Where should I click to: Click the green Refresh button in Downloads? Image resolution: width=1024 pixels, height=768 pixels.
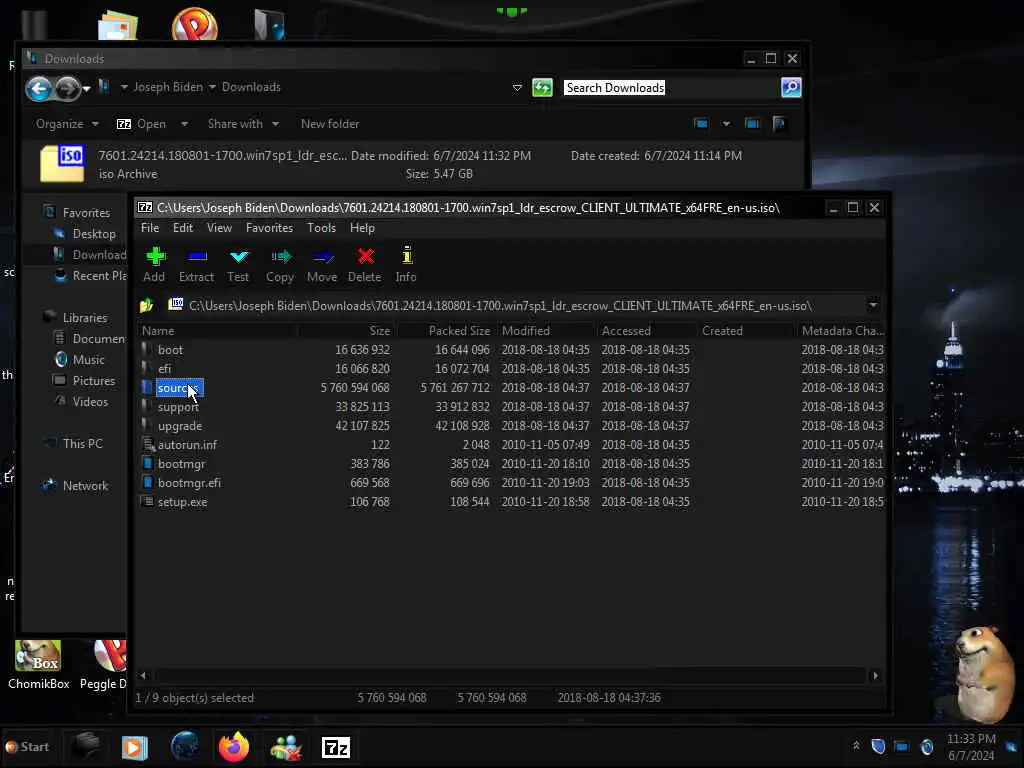pos(542,88)
